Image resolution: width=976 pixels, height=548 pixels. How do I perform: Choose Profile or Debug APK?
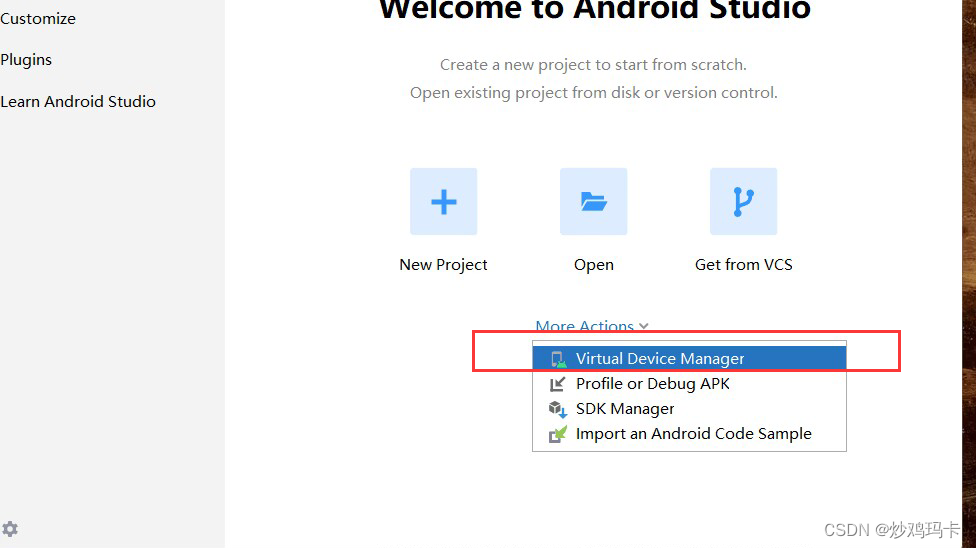point(689,384)
